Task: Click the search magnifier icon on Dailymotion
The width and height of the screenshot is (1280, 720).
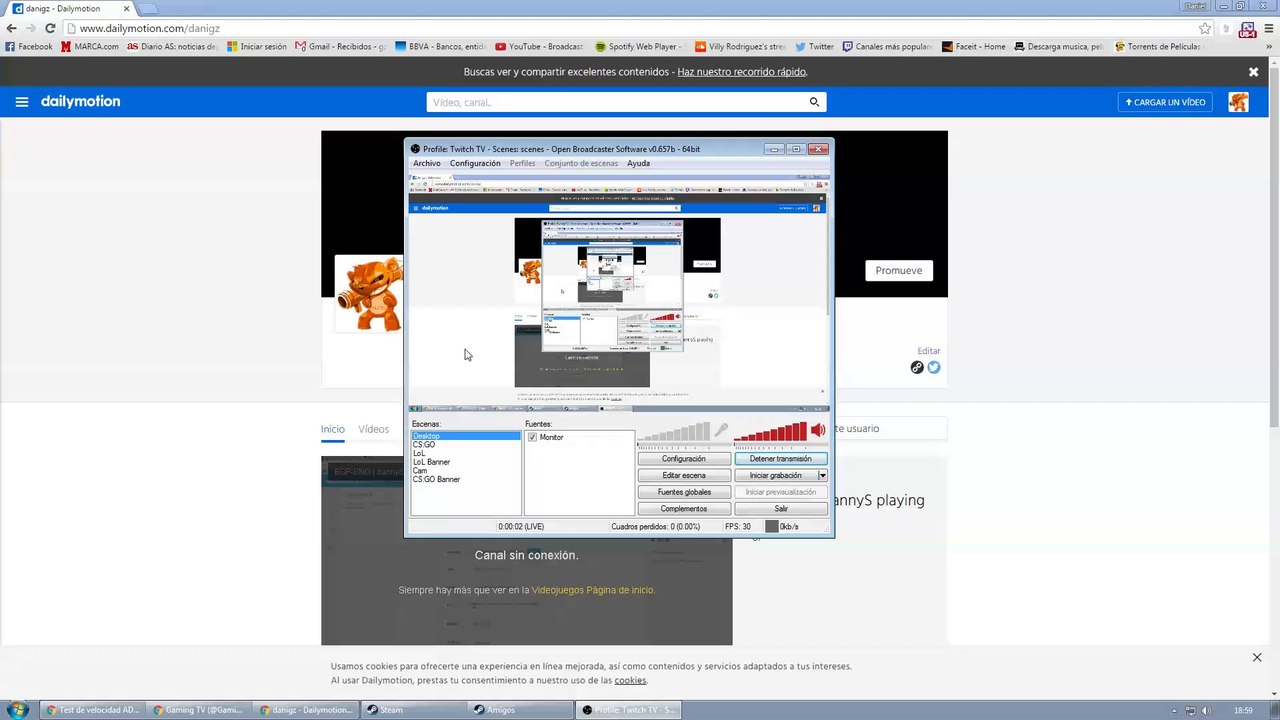Action: click(x=814, y=102)
